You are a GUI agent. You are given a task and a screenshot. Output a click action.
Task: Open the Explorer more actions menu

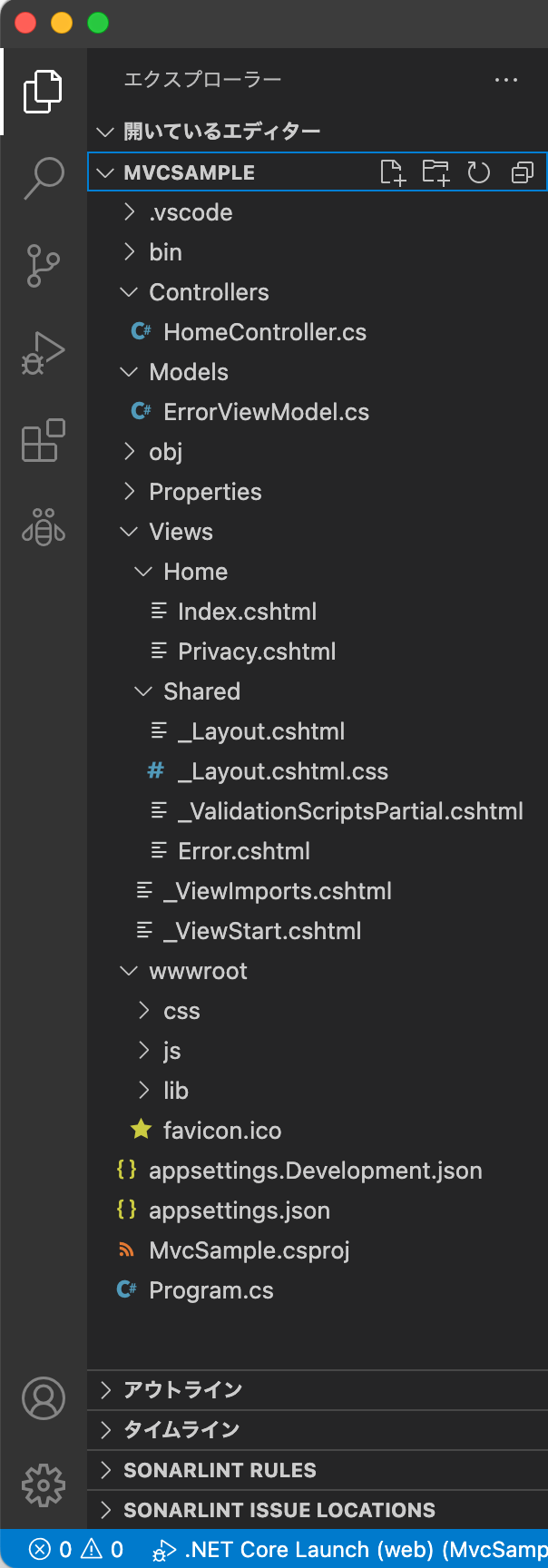coord(506,80)
